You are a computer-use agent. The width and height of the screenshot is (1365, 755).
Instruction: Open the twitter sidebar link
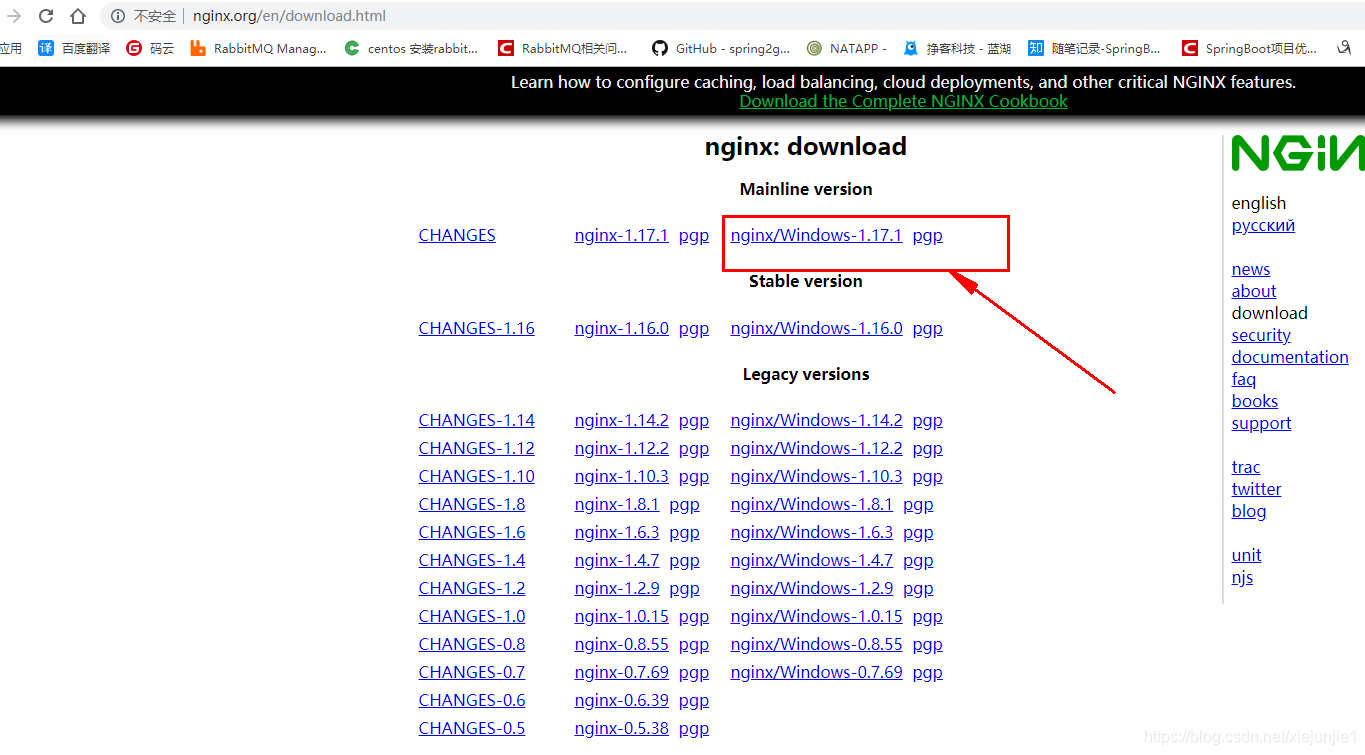(x=1256, y=489)
